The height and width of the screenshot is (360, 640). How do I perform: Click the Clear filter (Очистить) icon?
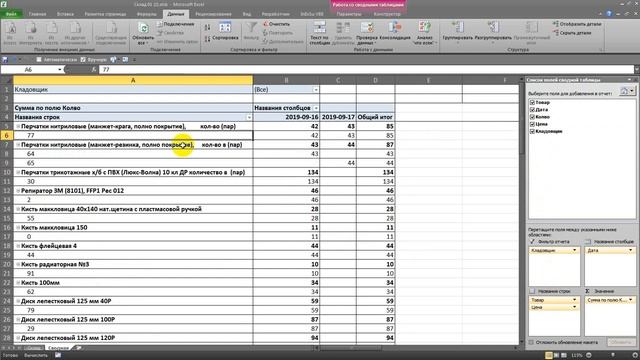pyautogui.click(x=266, y=24)
